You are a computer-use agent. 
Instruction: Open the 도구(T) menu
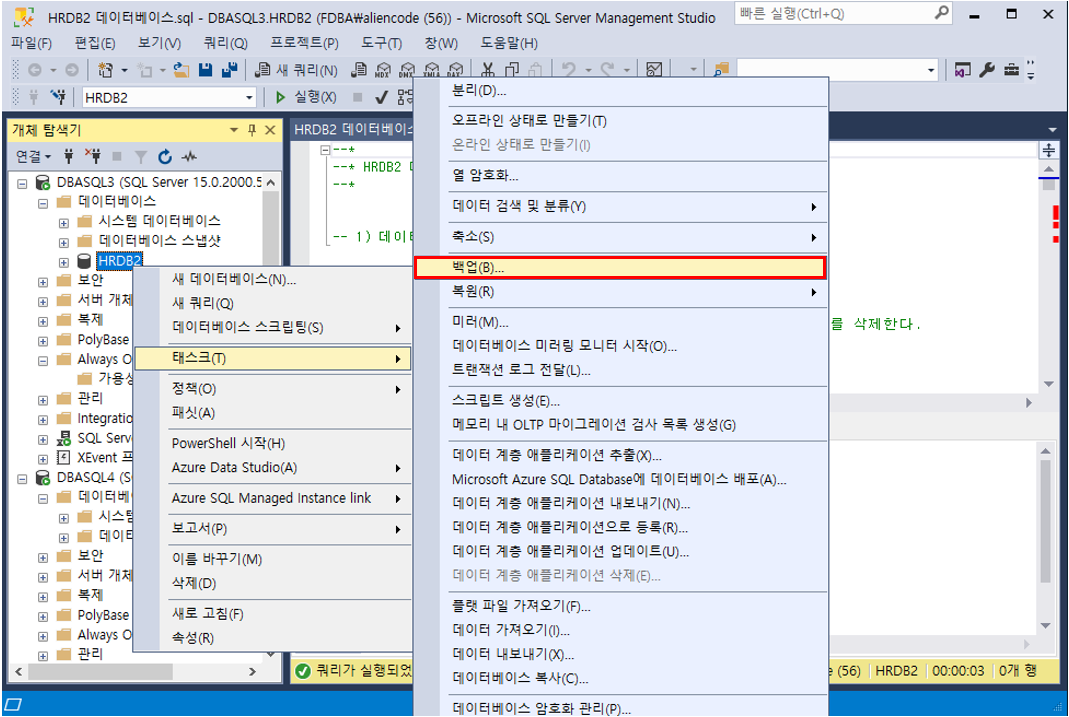tap(382, 43)
